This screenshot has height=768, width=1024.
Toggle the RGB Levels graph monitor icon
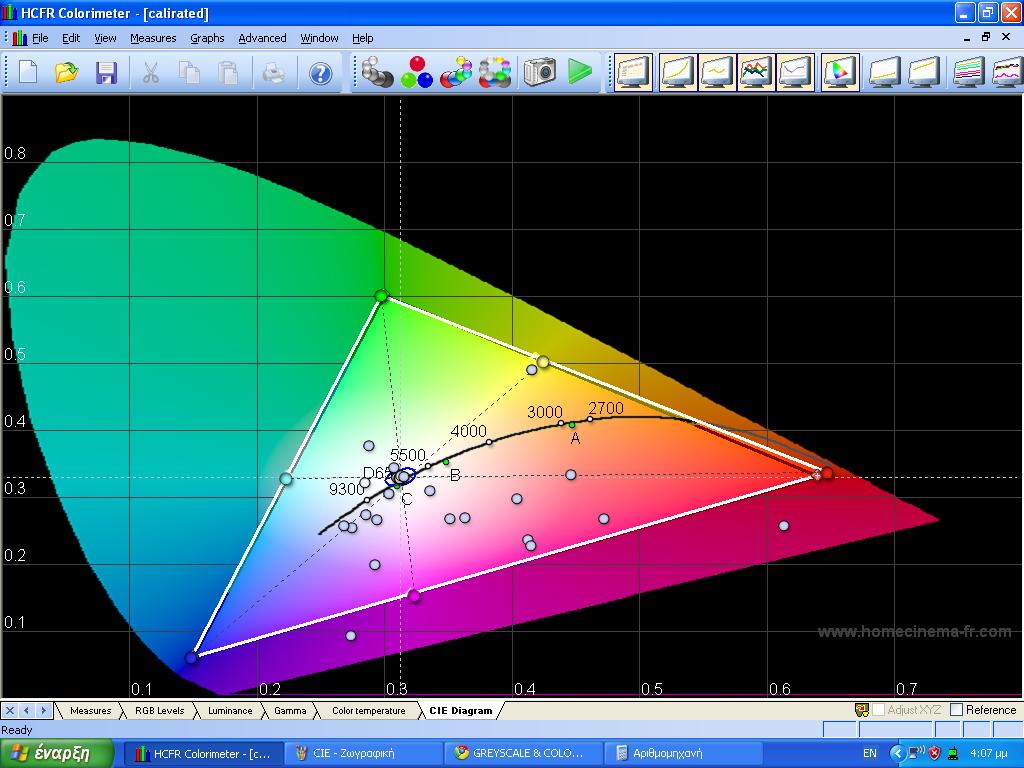(x=756, y=72)
